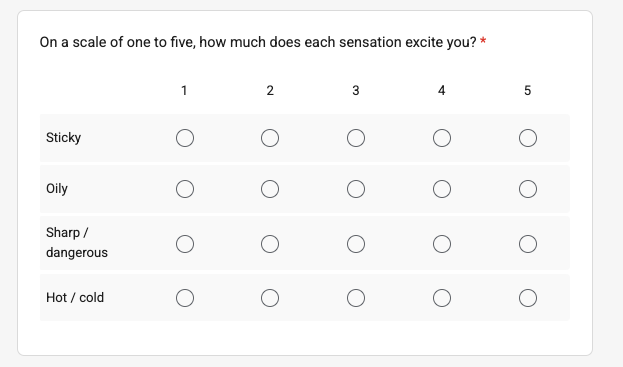Select rating 2 for Sticky

pyautogui.click(x=270, y=138)
